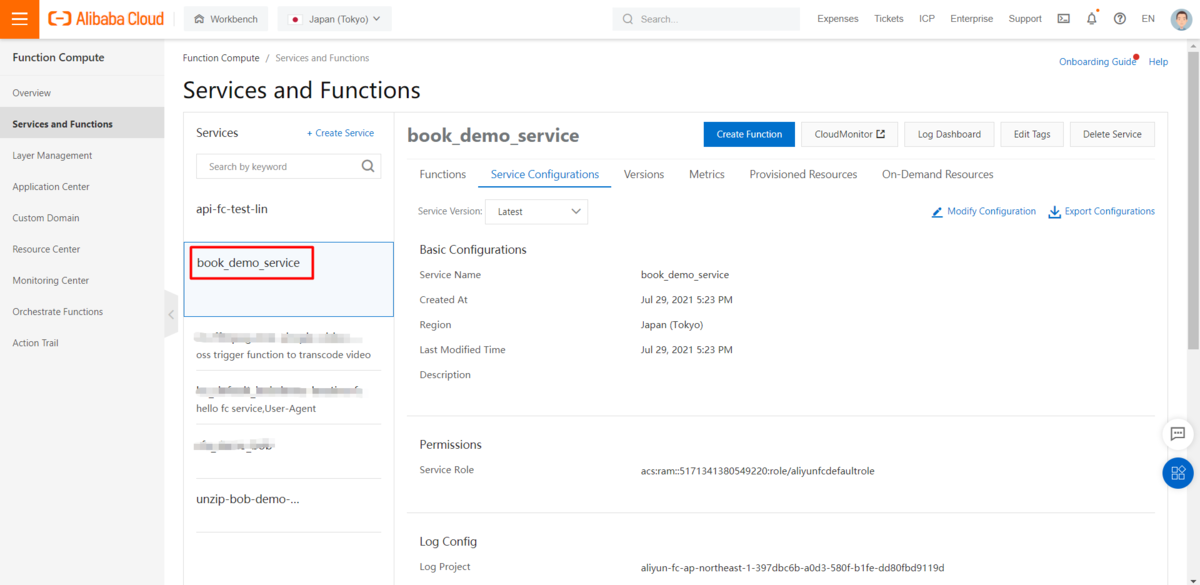Select Services and Functions in sidebar
This screenshot has height=585, width=1200.
click(x=82, y=124)
